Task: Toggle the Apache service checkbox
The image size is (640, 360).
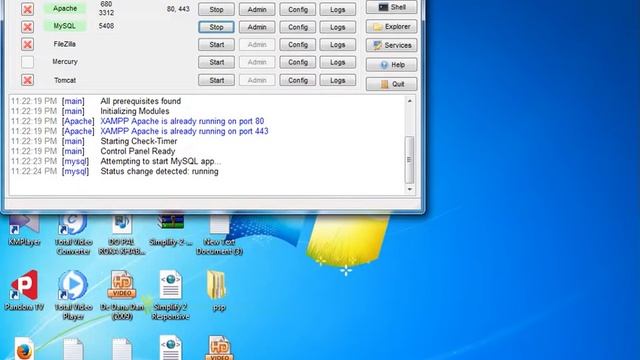Action: tap(27, 9)
